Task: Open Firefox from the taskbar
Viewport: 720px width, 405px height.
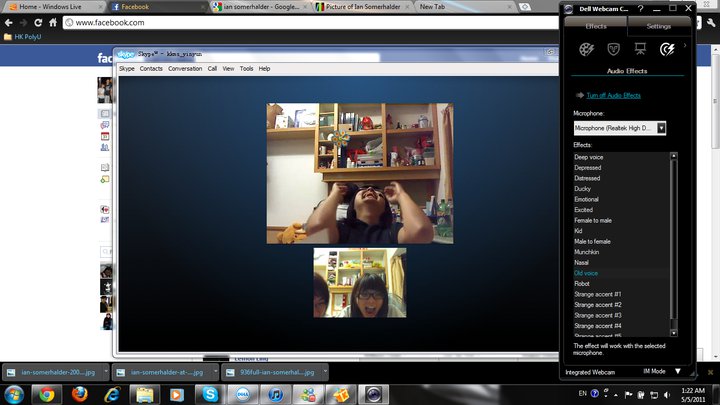Action: point(79,394)
